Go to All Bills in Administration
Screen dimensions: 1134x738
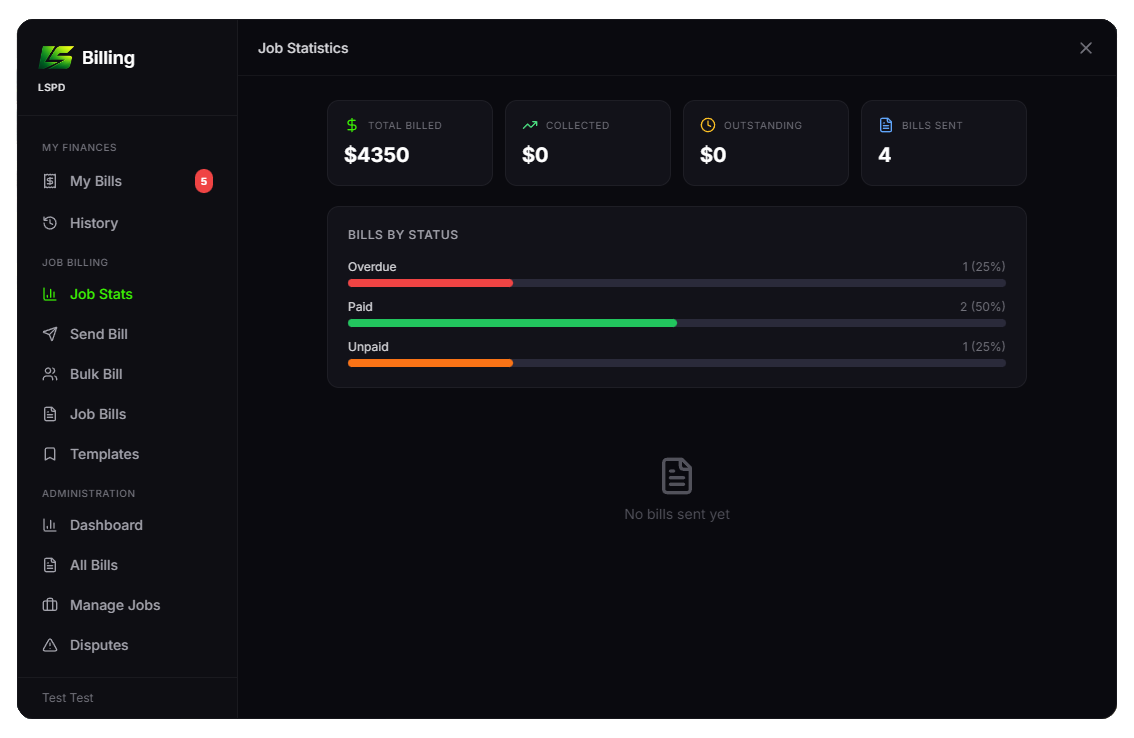pos(93,565)
